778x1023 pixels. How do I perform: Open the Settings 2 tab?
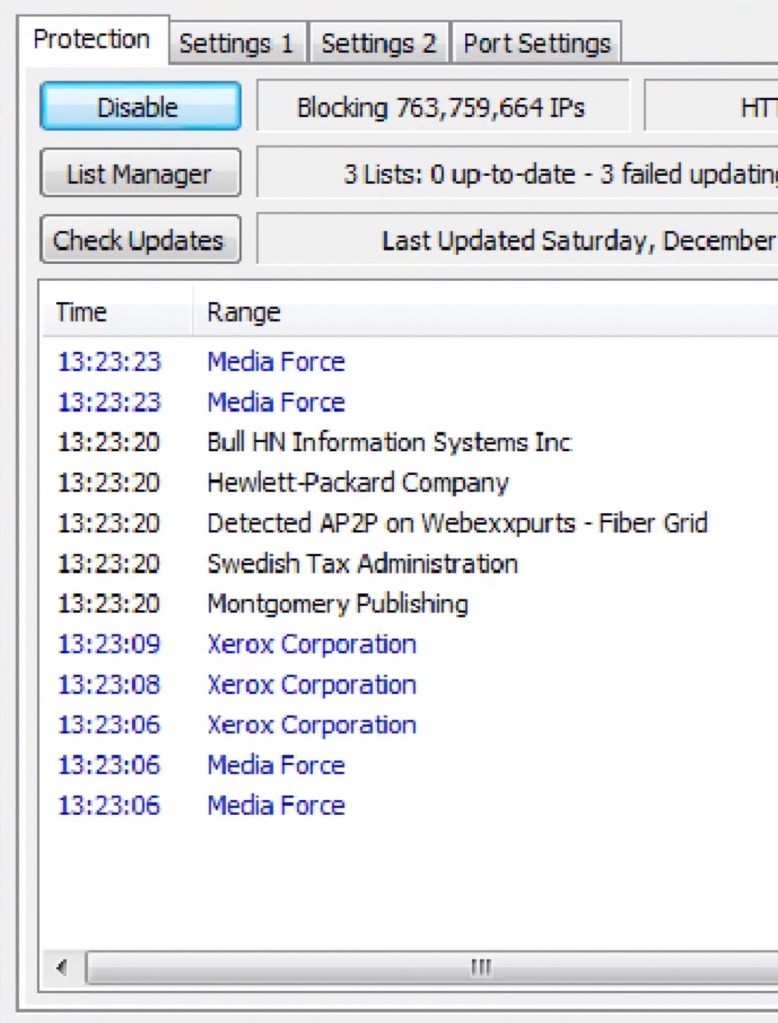coord(378,44)
